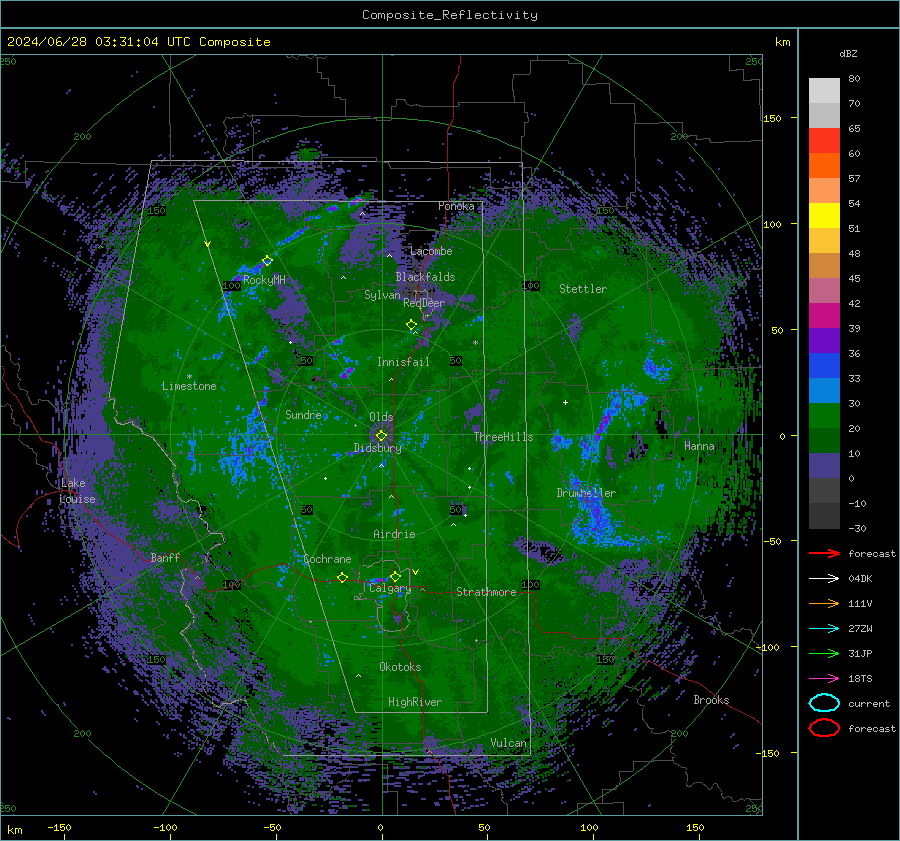The width and height of the screenshot is (900, 841).
Task: Click the Strathmore label
Action: tap(486, 592)
